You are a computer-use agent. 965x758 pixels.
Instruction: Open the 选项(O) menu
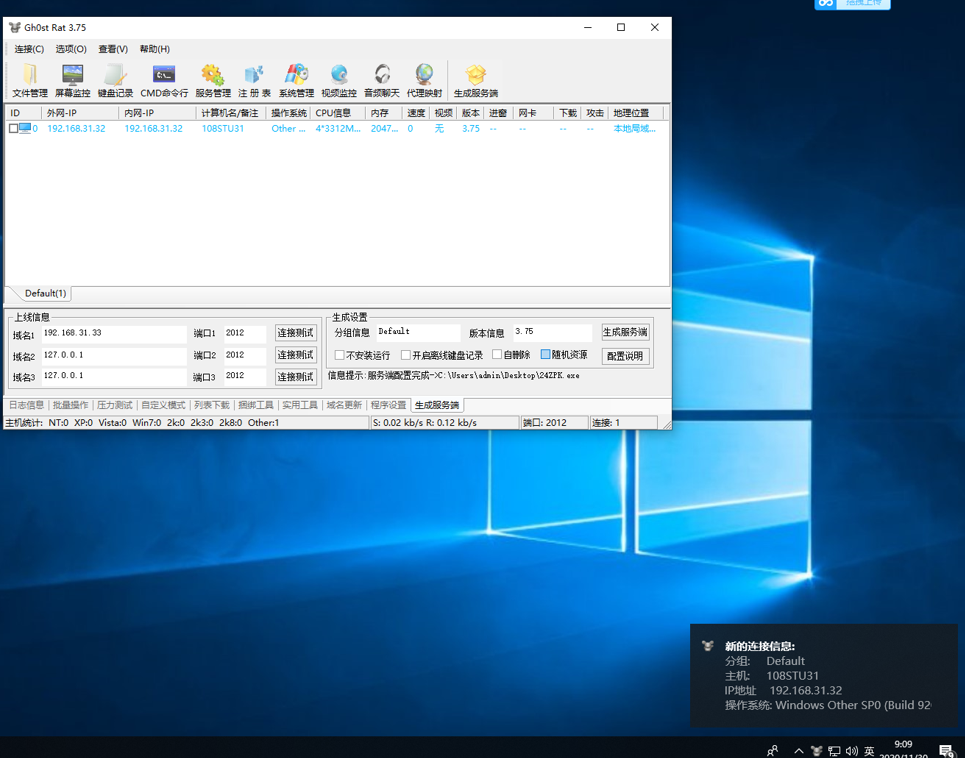pos(70,49)
